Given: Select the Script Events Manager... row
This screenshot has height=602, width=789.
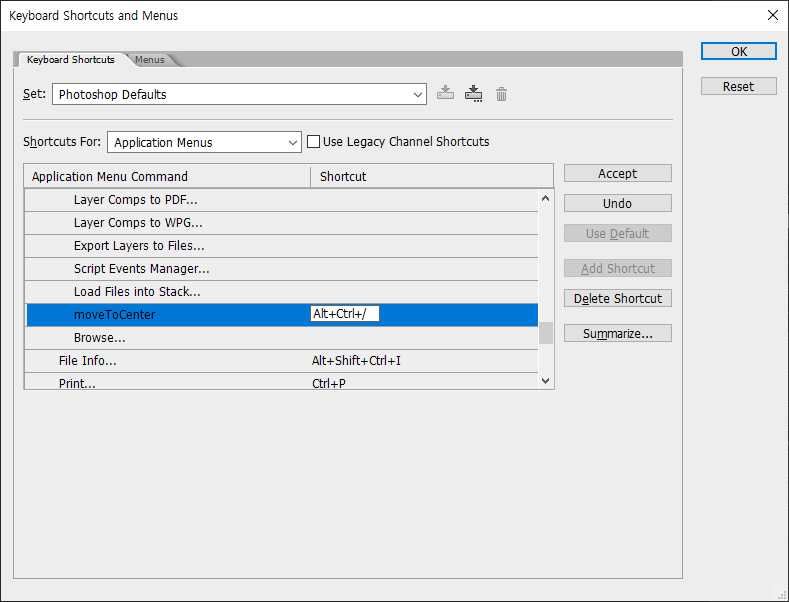Looking at the screenshot, I should click(282, 269).
